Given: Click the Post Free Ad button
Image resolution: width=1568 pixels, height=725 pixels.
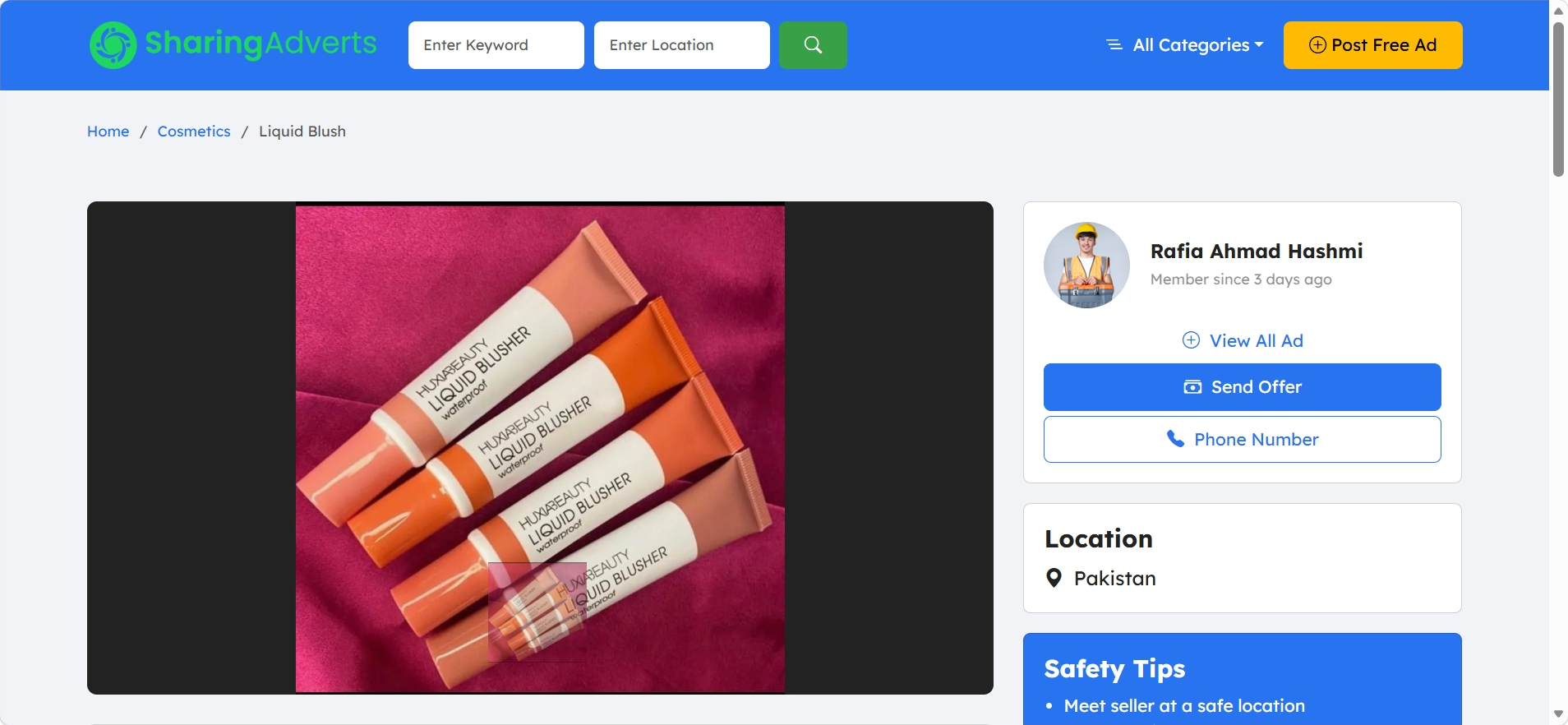Looking at the screenshot, I should [1373, 45].
